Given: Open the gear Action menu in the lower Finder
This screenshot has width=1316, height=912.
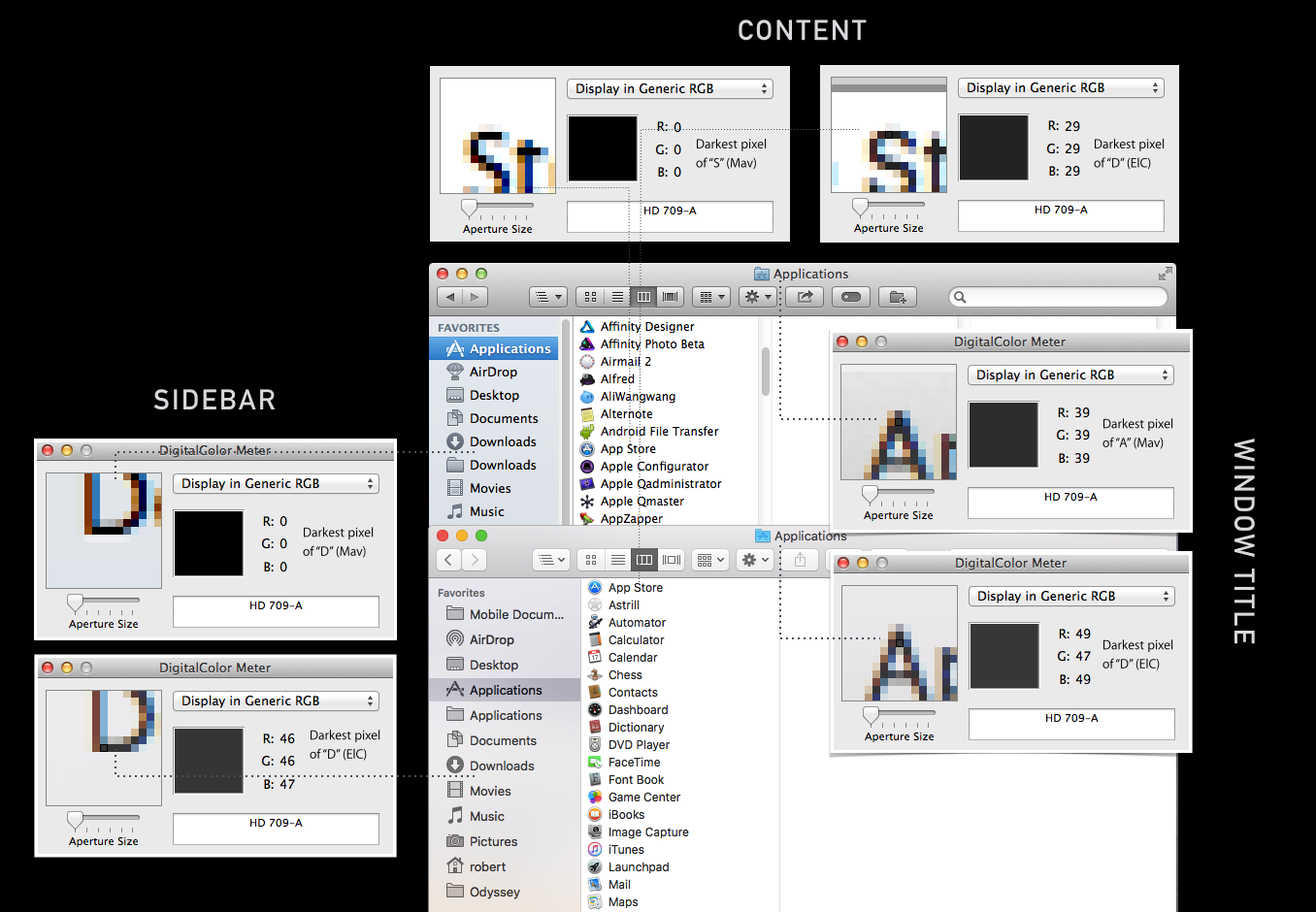Looking at the screenshot, I should point(755,560).
